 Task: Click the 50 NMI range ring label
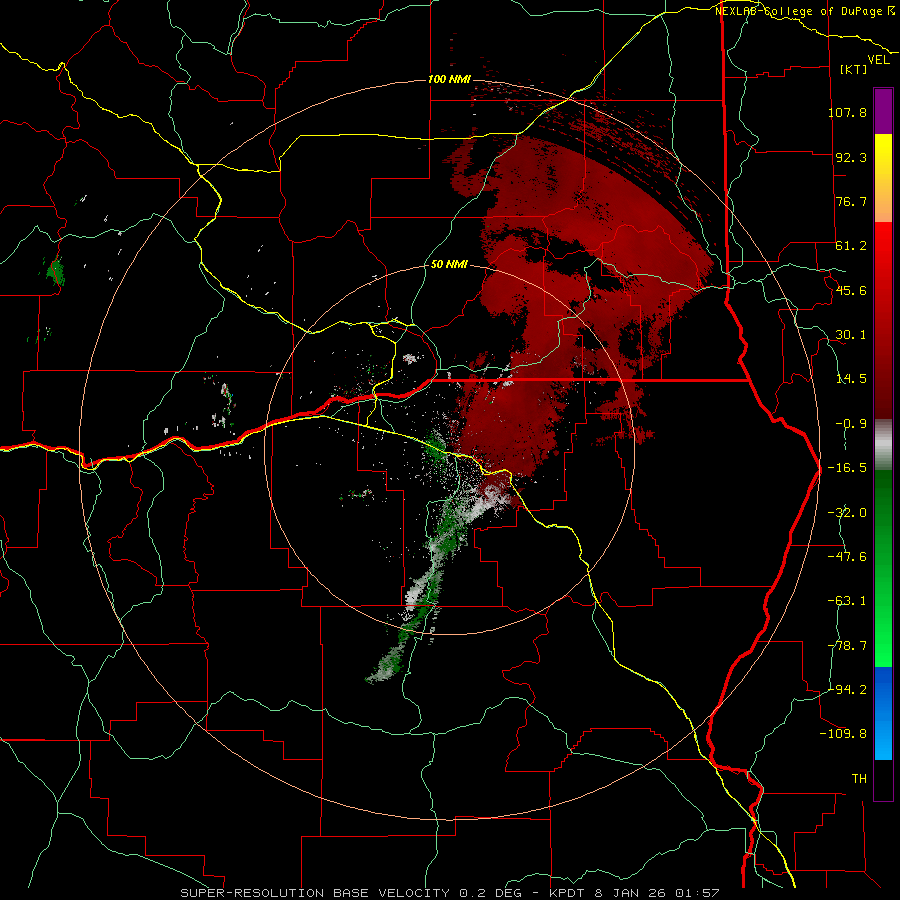pos(449,265)
